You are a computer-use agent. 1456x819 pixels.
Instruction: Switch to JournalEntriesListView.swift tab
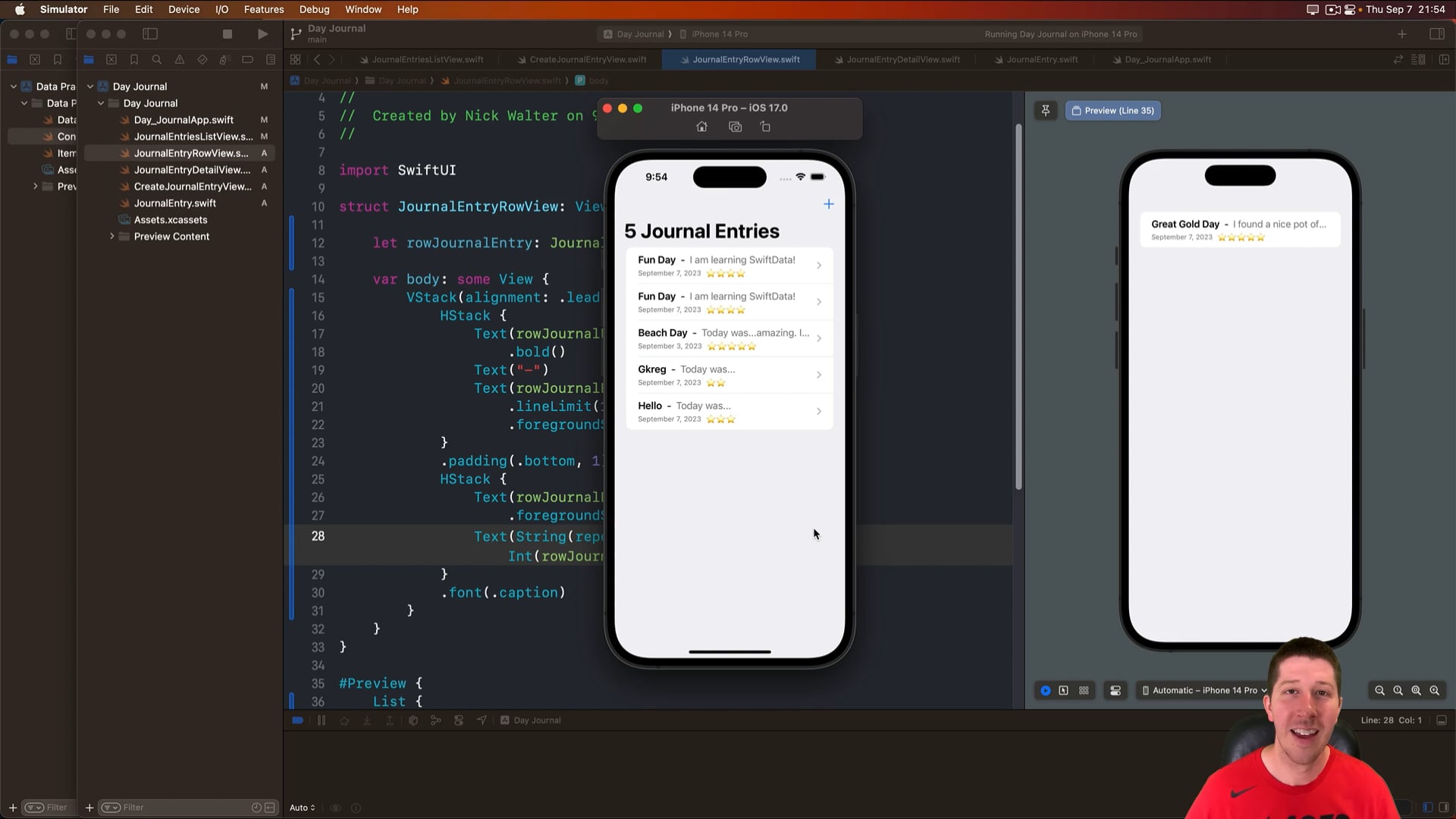[422, 60]
